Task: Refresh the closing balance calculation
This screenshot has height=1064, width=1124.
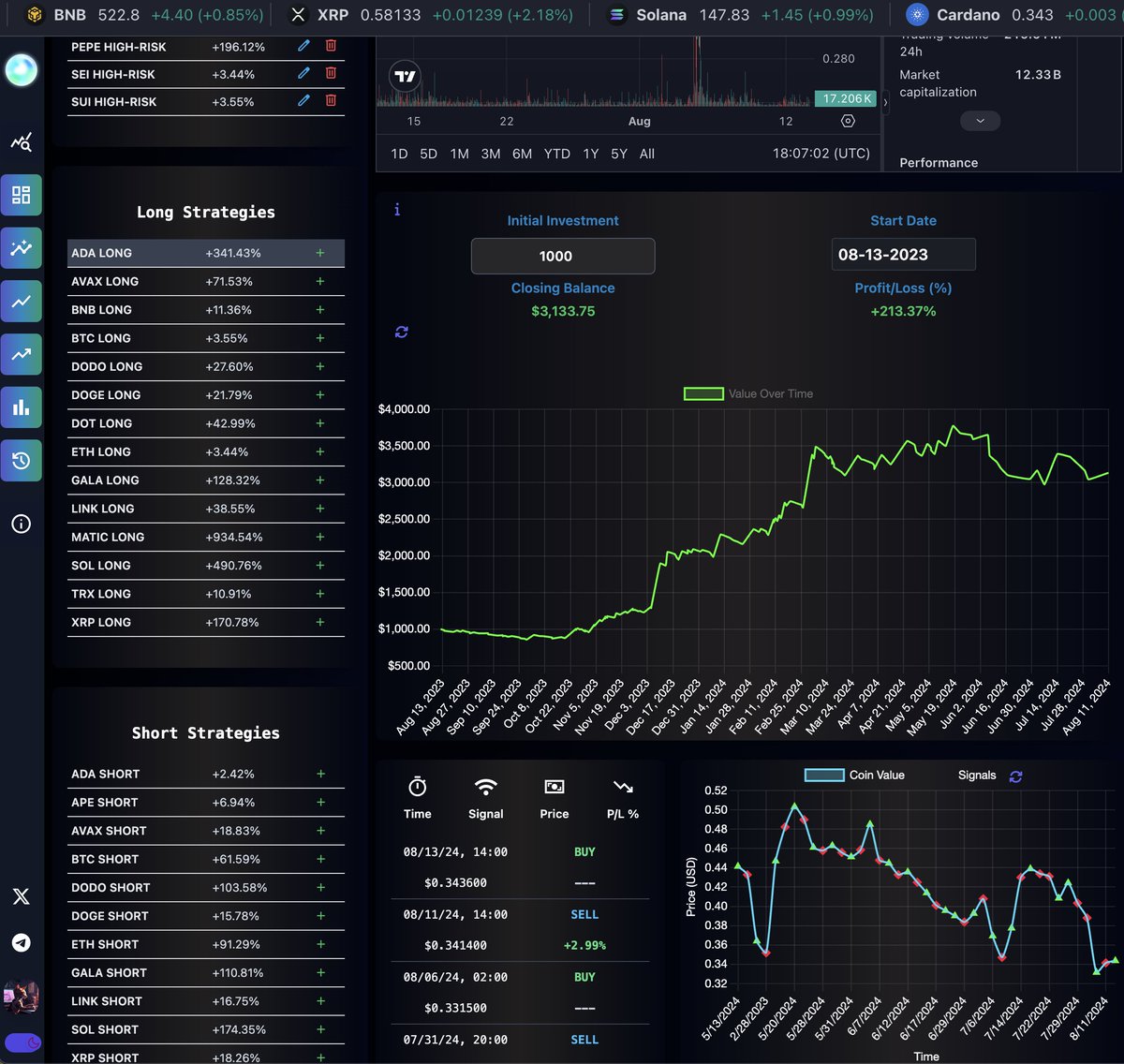Action: [x=402, y=332]
